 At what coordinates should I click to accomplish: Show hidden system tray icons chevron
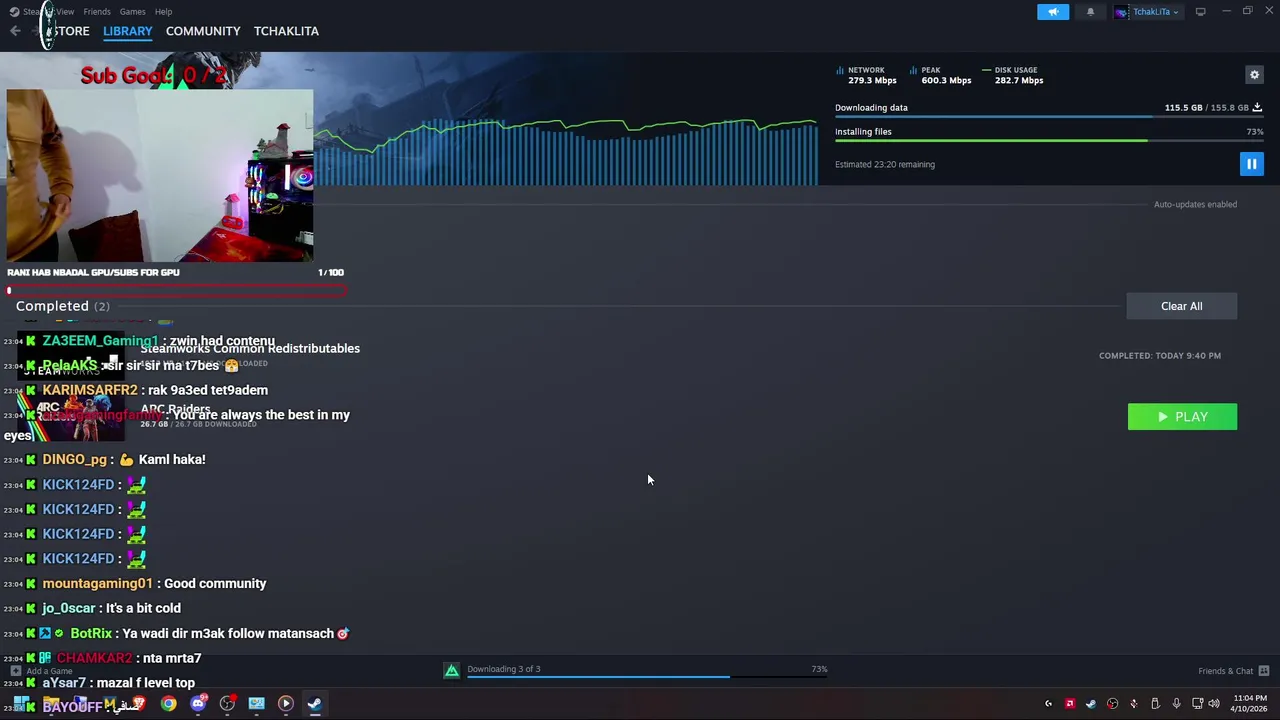(x=1048, y=704)
